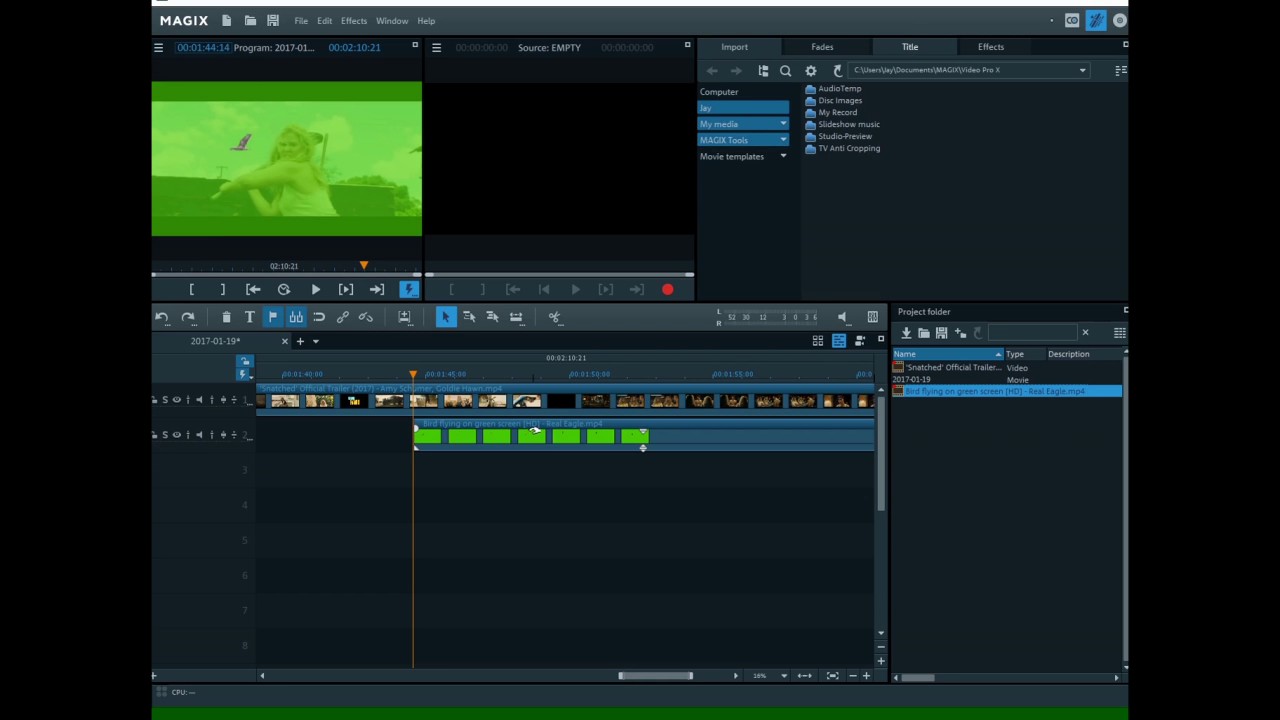Viewport: 1280px width, 720px height.
Task: Toggle the lightning performance button in program monitor
Action: pyautogui.click(x=408, y=290)
